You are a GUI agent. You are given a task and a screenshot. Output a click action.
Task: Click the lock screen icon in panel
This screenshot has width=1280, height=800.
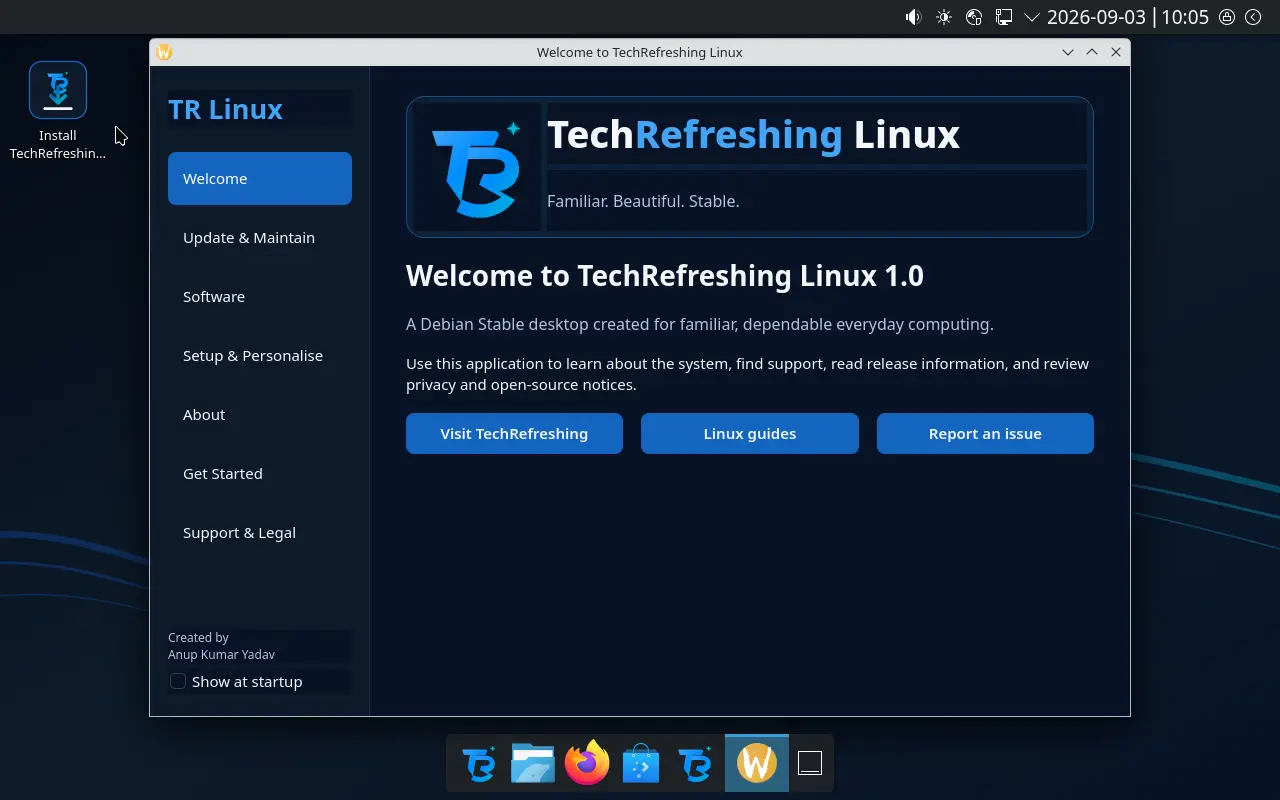click(x=1226, y=17)
